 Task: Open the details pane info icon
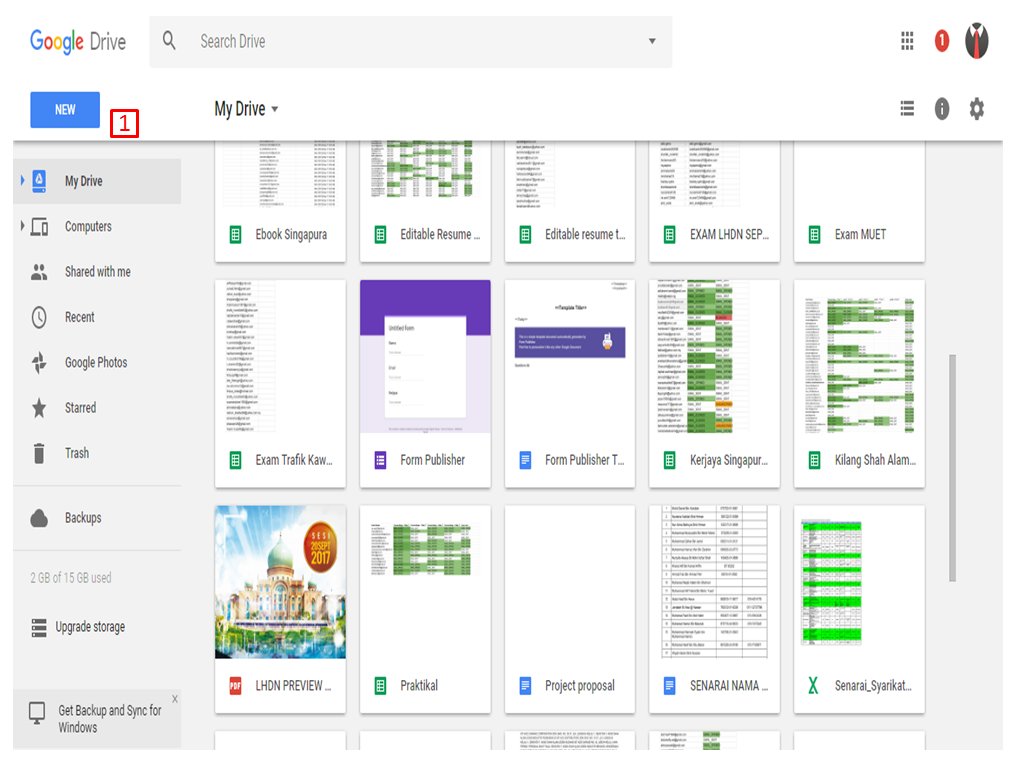coord(941,109)
